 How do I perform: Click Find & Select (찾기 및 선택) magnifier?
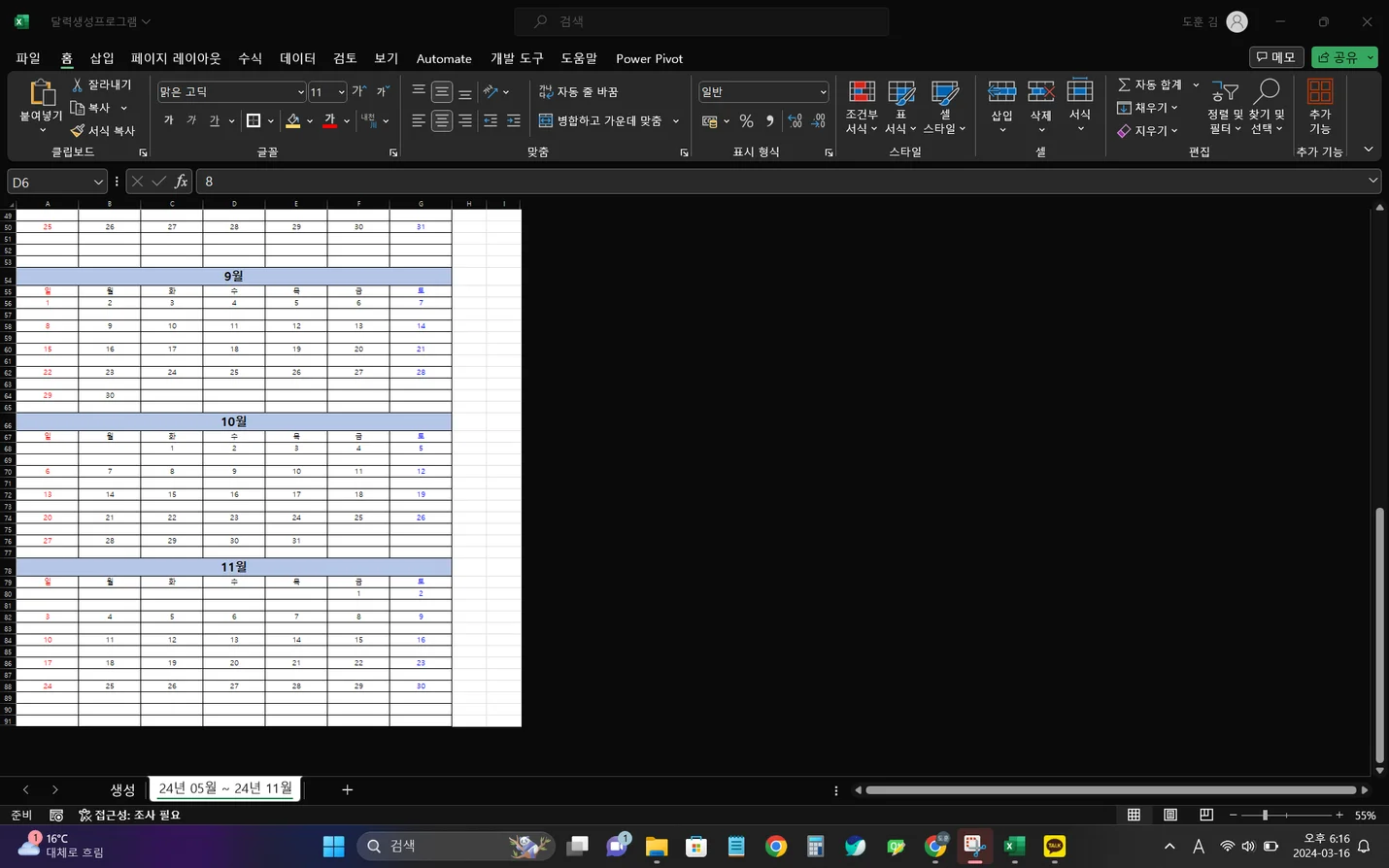click(x=1267, y=107)
